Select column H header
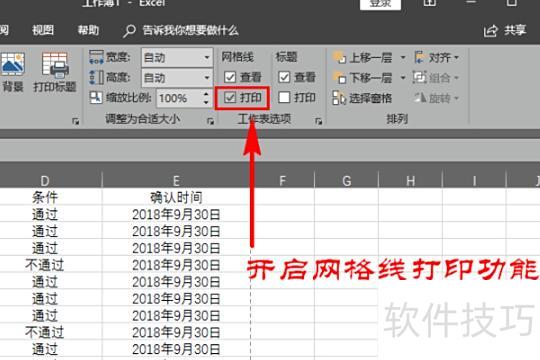This screenshot has height=360, width=540. (410, 181)
